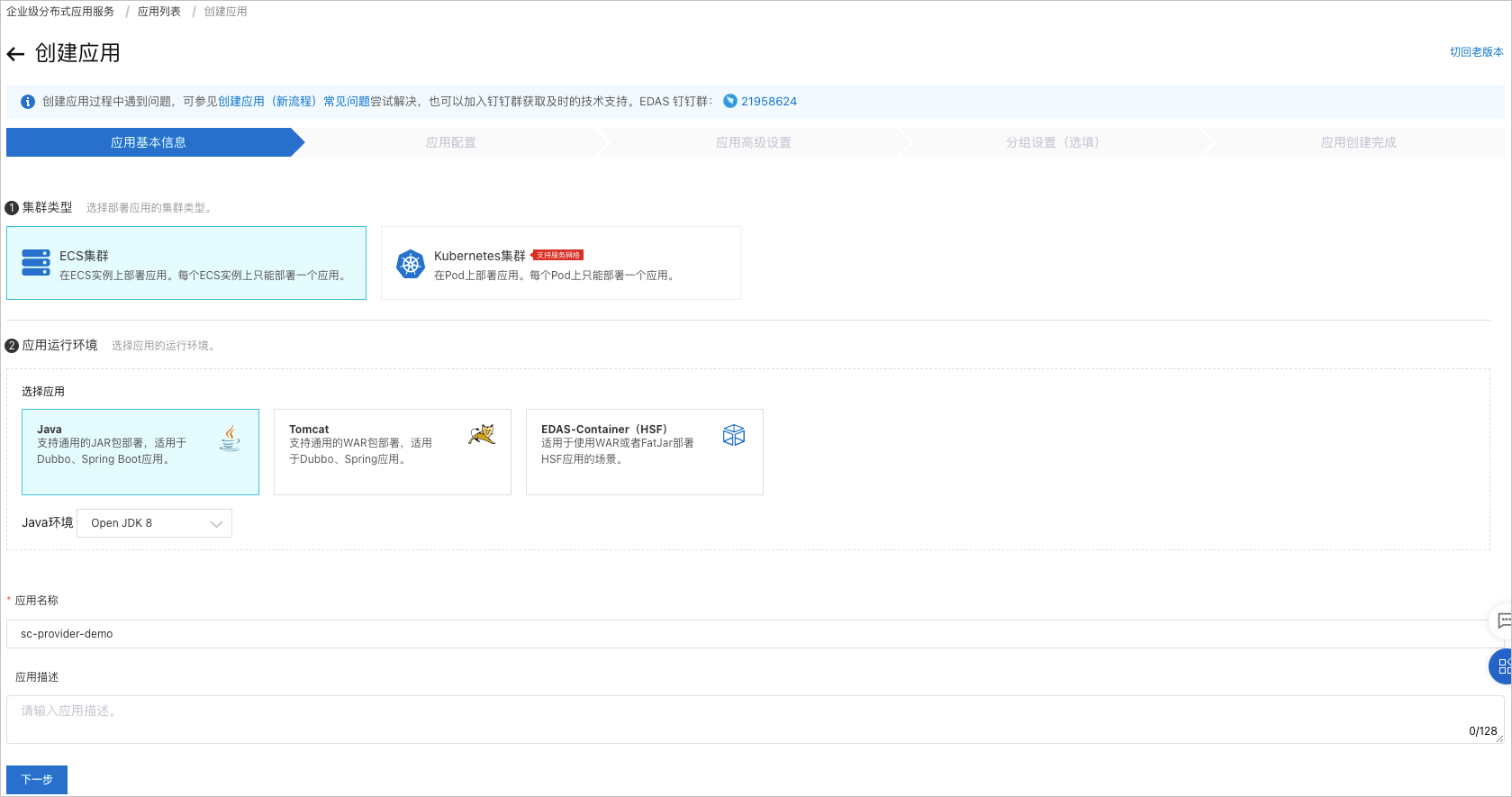1512x797 pixels.
Task: Click the textarea resize handle corner
Action: (x=1499, y=739)
